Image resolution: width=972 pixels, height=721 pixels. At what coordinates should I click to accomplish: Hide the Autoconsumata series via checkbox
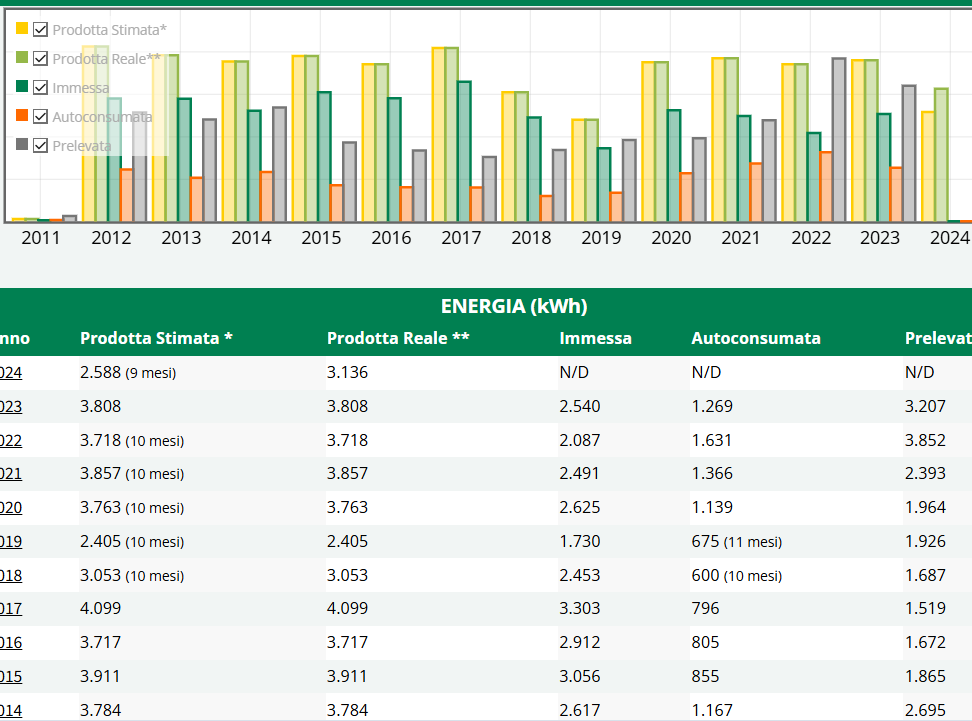click(41, 117)
